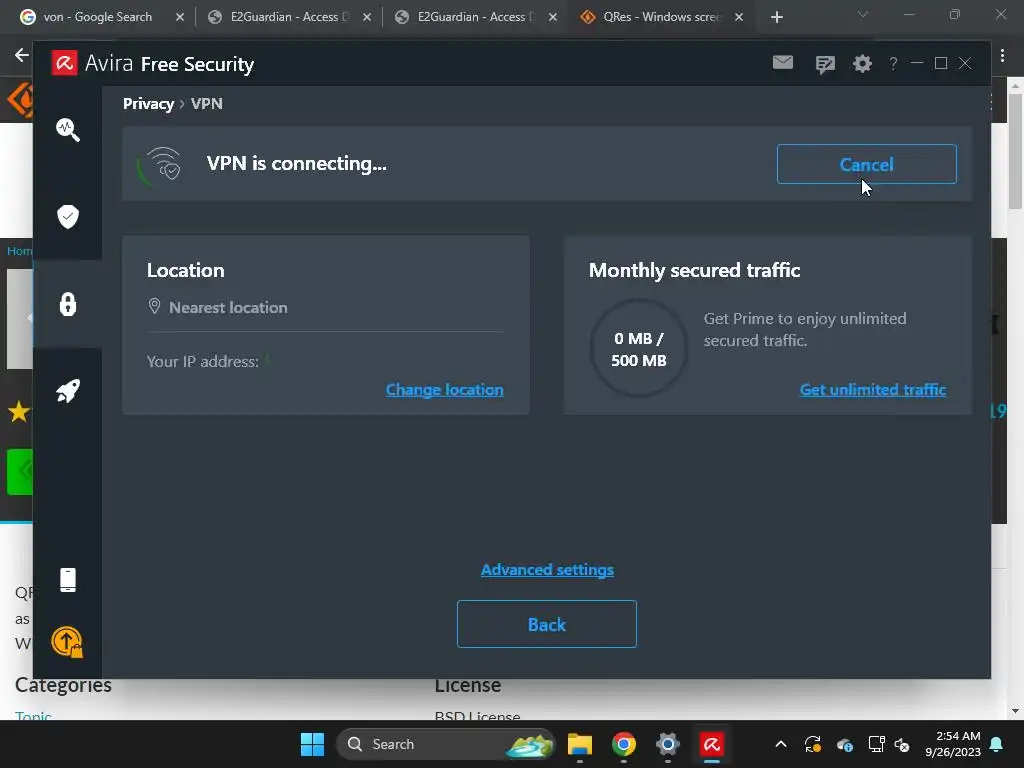Select the Privacy padlock sidebar icon
This screenshot has width=1024, height=768.
pos(68,304)
